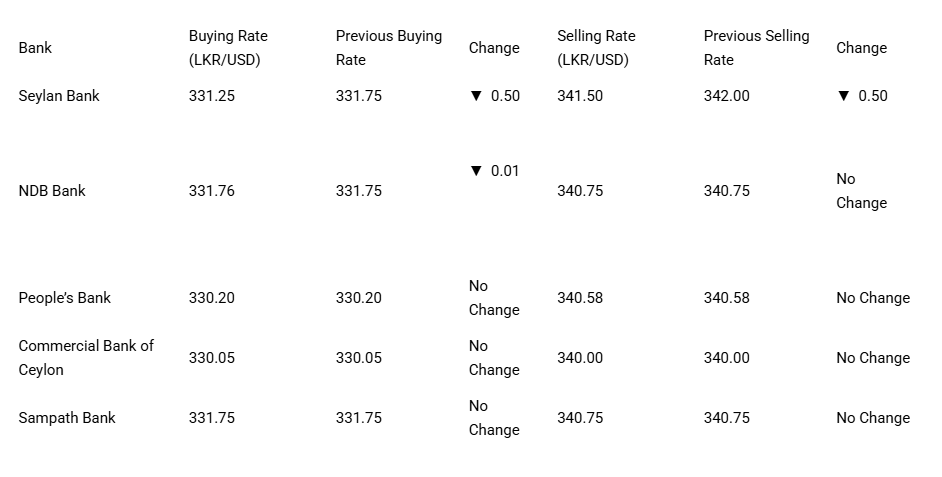Click Commercial Bank of Ceylon cell

tap(86, 358)
